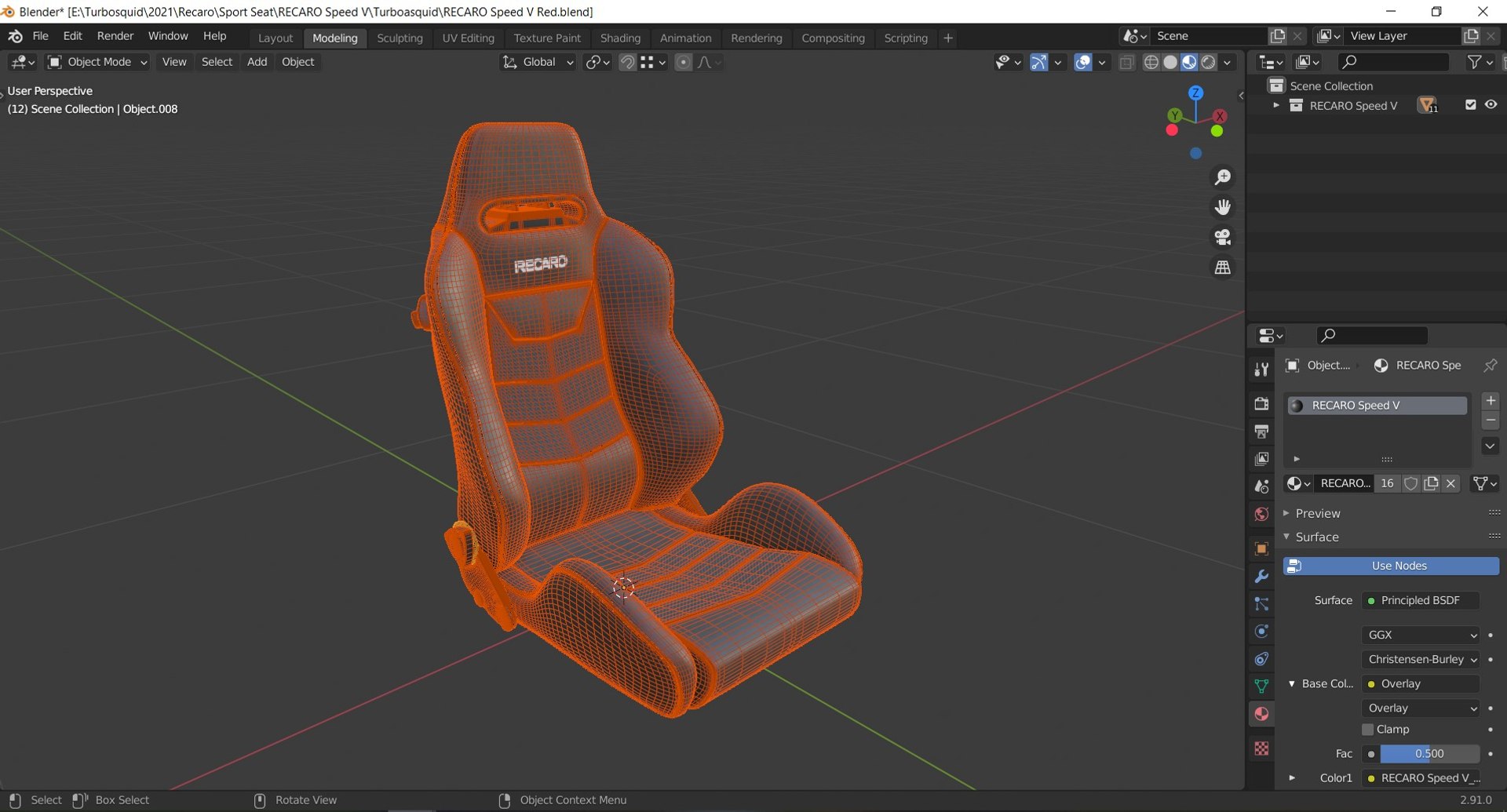Switch to the Sculpting workspace tab

pos(400,38)
